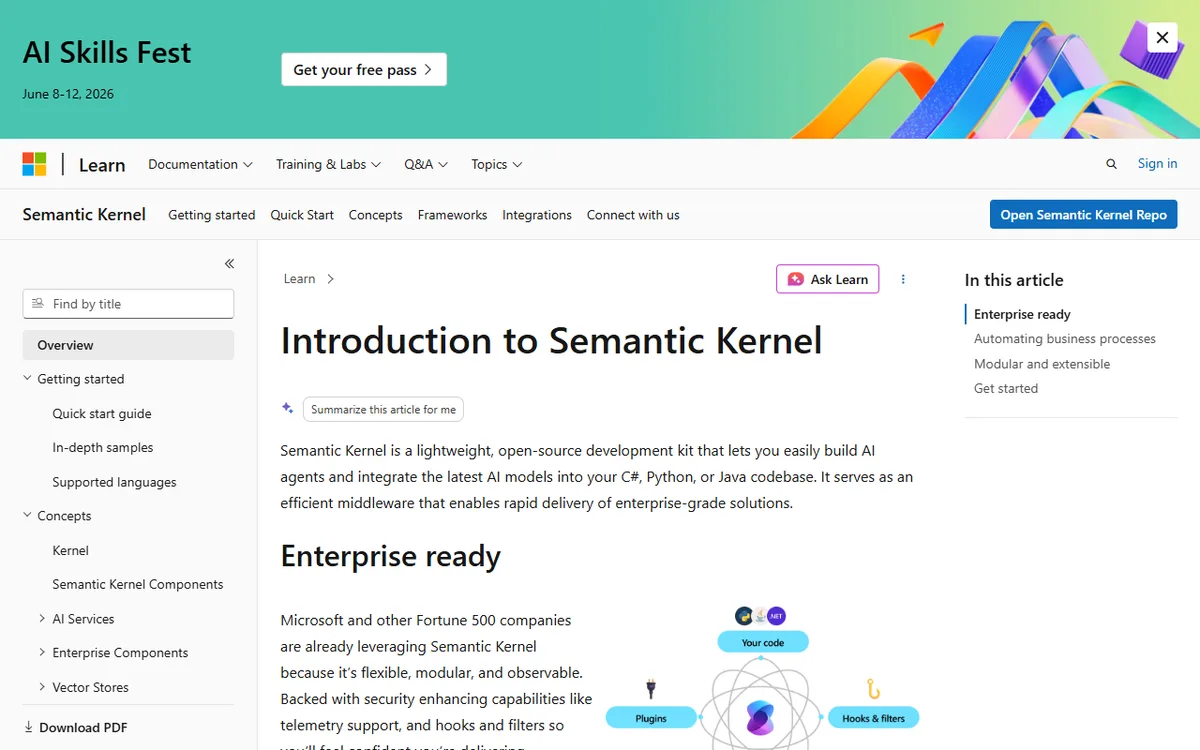
Task: Open the more actions ellipsis menu
Action: click(903, 279)
